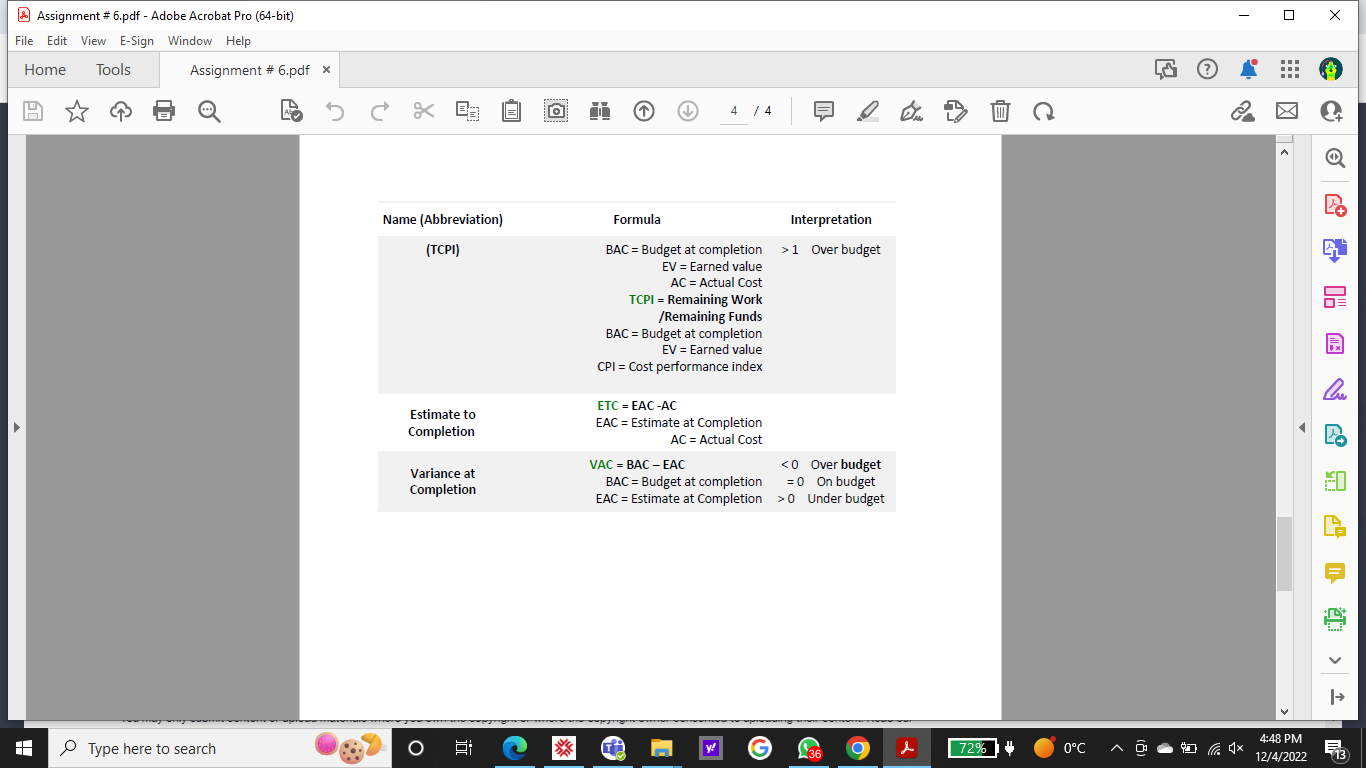Screen dimensions: 1366x768
Task: Open the Create PDF tool in sidebar
Action: pos(1337,205)
